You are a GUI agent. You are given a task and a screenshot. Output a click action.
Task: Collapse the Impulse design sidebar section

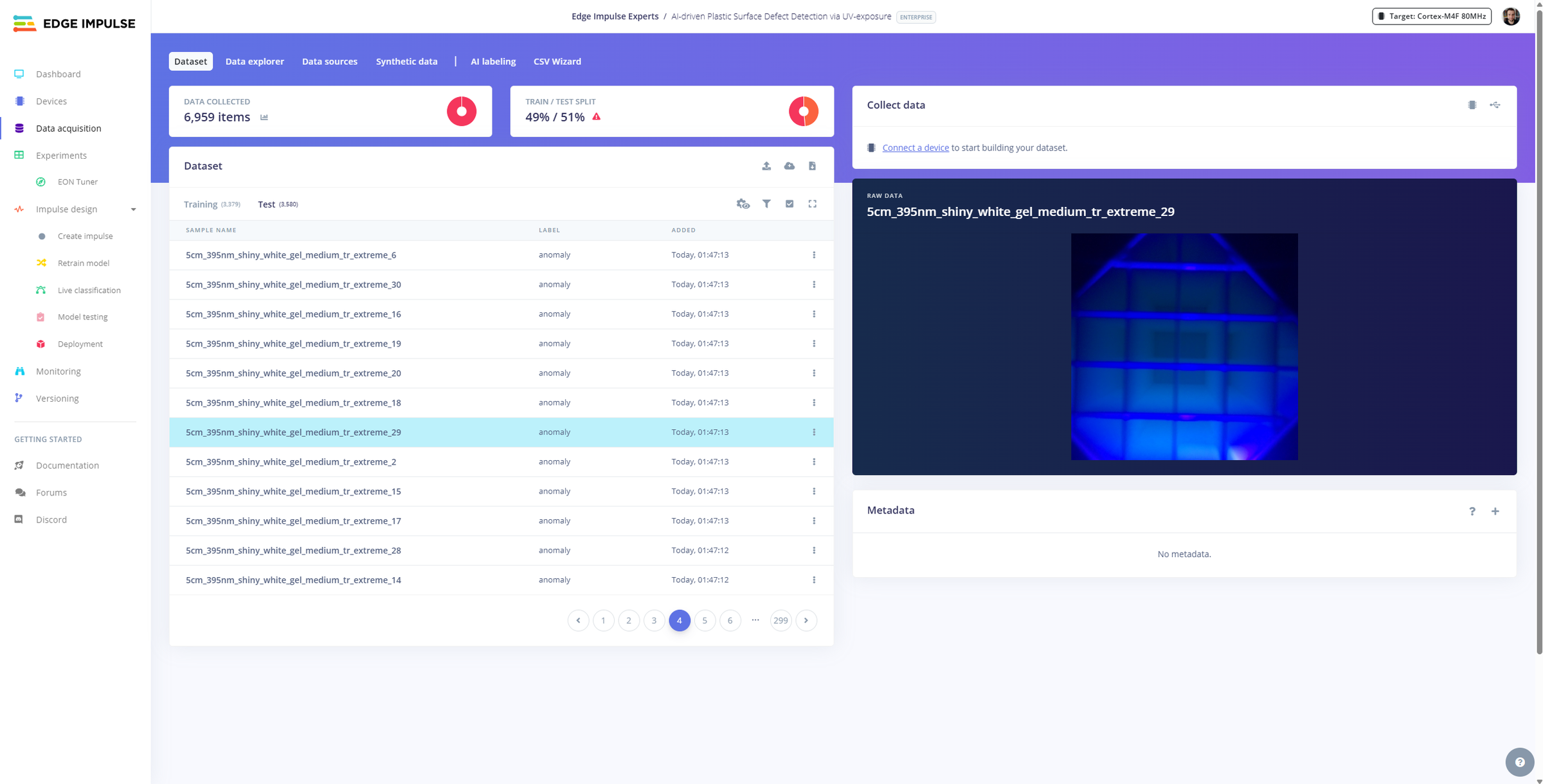tap(133, 209)
